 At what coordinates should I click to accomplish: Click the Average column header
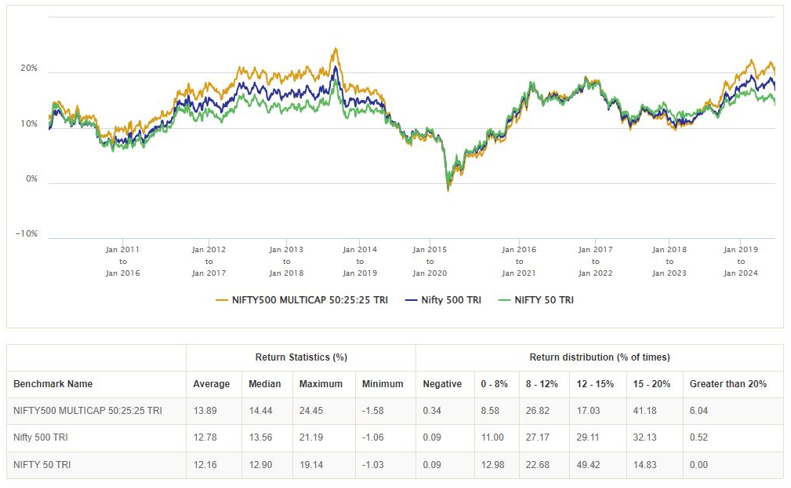coord(211,384)
